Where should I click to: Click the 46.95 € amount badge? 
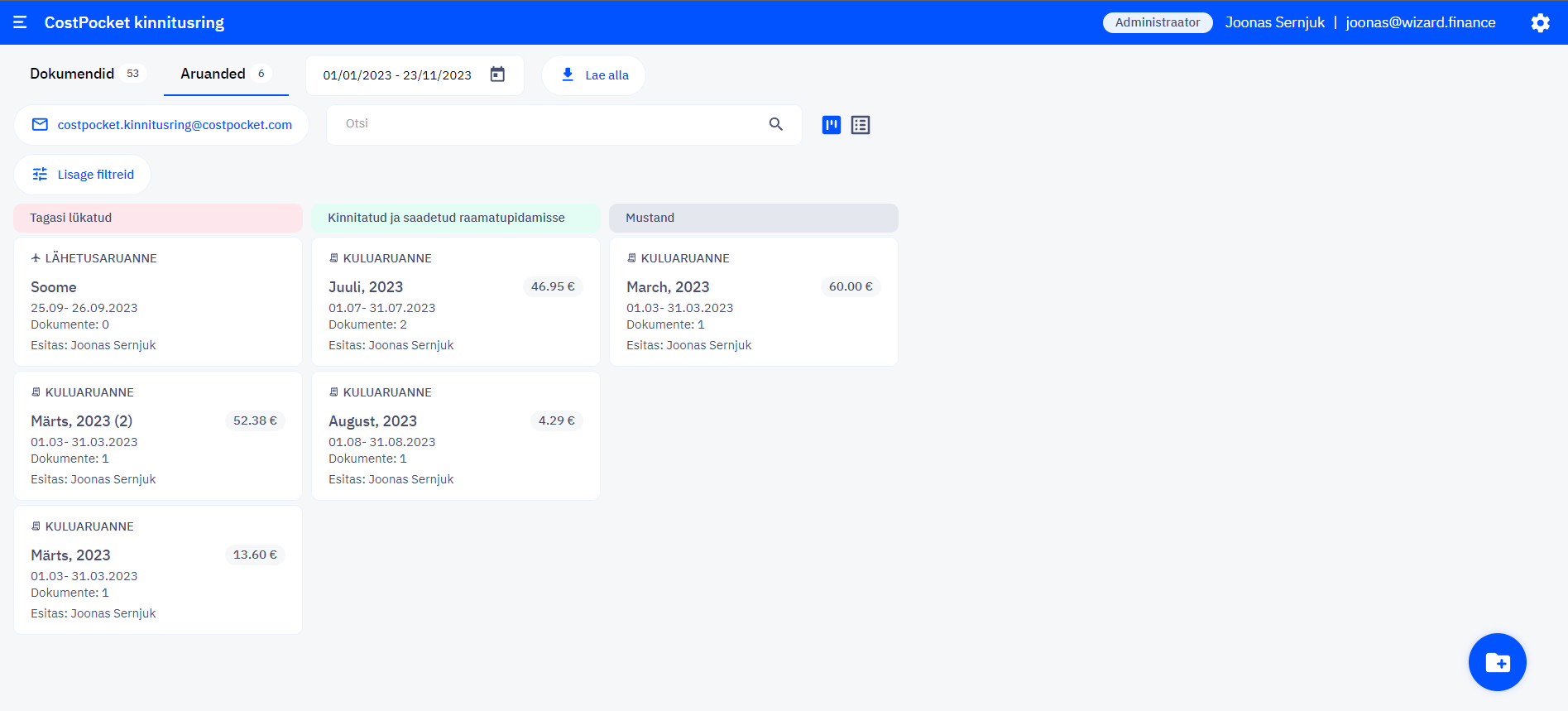pos(553,286)
